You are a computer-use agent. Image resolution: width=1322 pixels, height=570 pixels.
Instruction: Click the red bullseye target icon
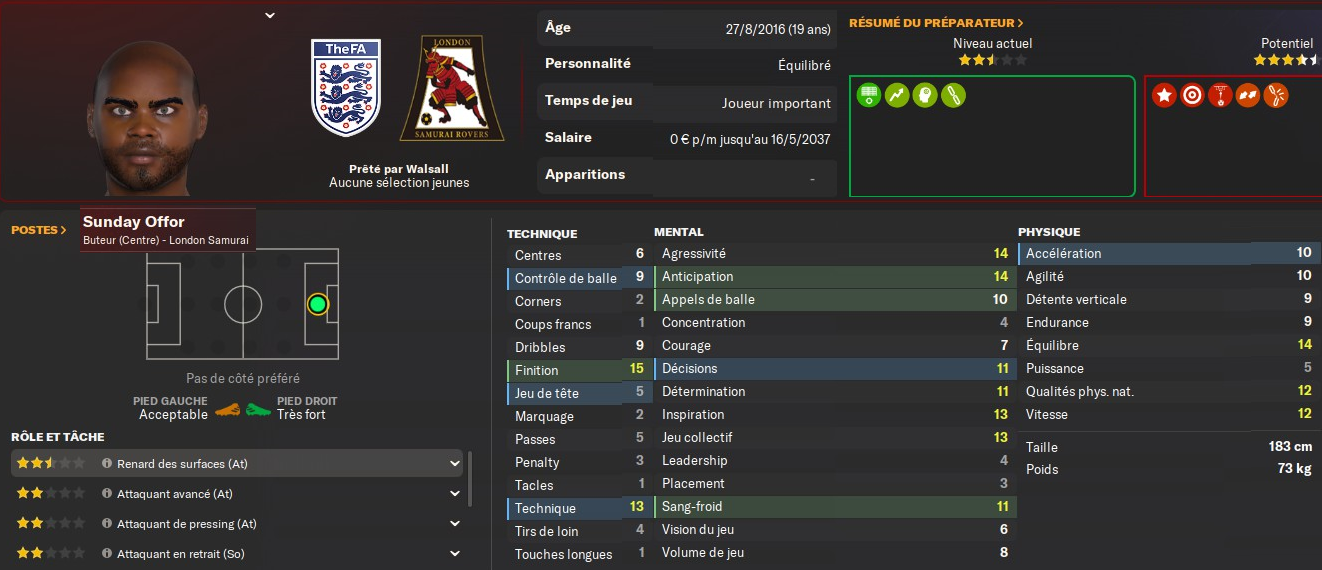[x=1192, y=95]
